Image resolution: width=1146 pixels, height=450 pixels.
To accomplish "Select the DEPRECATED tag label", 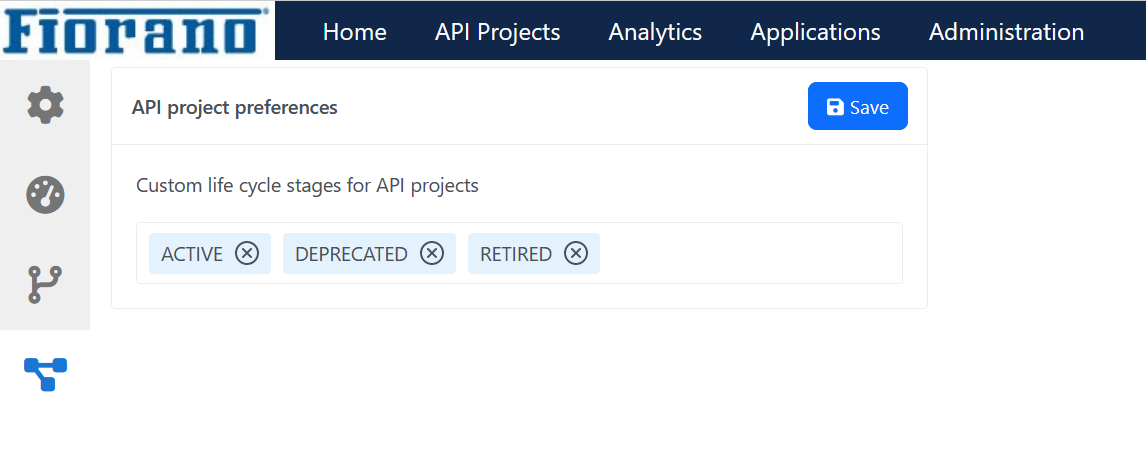I will 352,254.
